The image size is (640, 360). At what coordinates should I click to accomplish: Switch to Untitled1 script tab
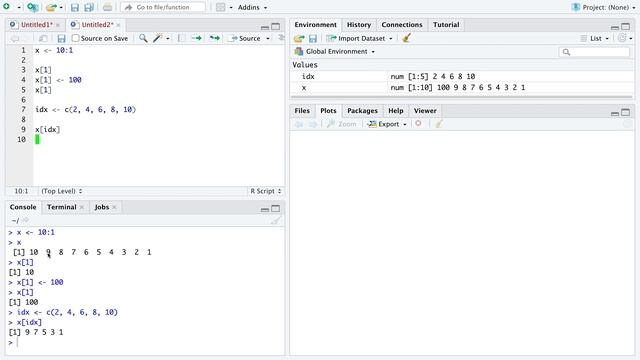pyautogui.click(x=36, y=25)
